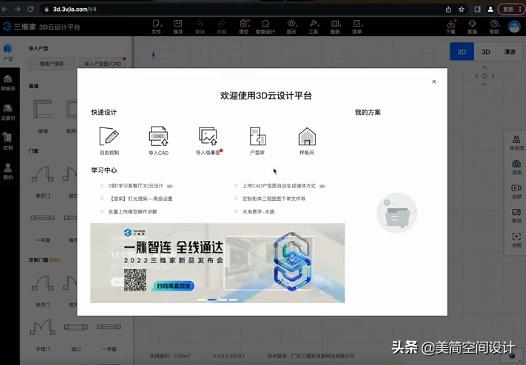Close the welcome dialog
Screen dimensions: 526x365
434,82
